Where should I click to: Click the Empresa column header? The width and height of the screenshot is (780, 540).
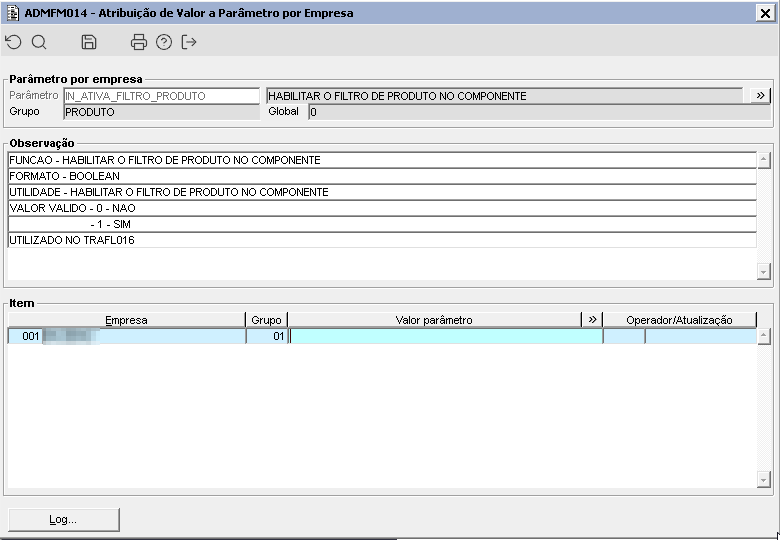pos(127,320)
